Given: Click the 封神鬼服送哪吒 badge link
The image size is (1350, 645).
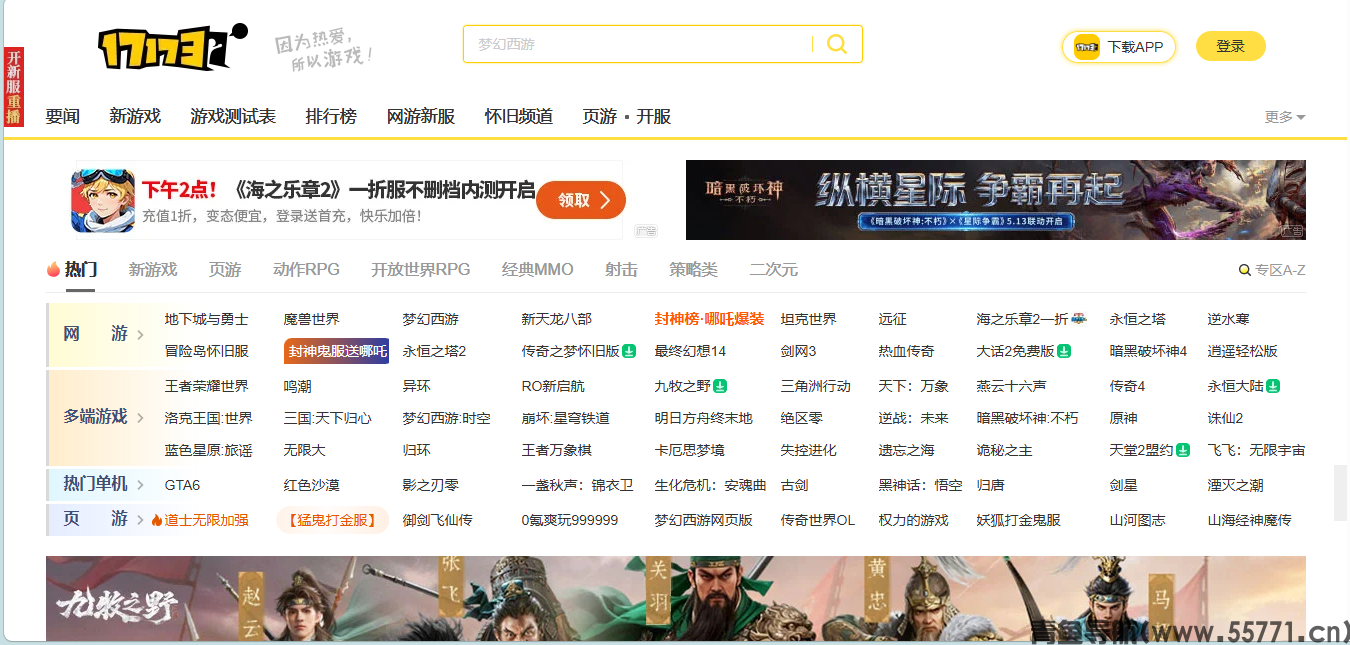Looking at the screenshot, I should click(337, 351).
